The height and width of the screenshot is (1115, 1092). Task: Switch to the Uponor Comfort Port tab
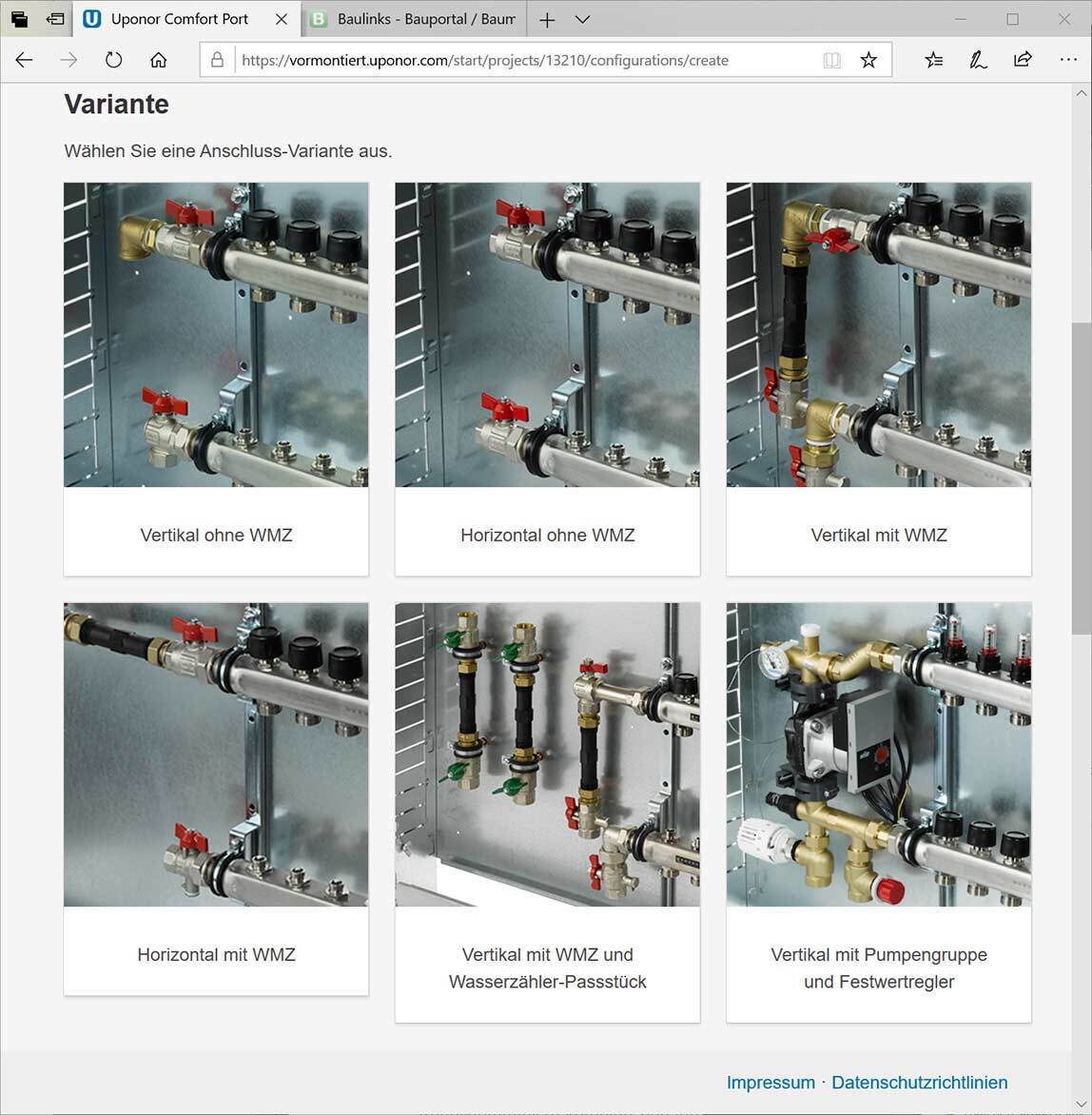pyautogui.click(x=185, y=19)
